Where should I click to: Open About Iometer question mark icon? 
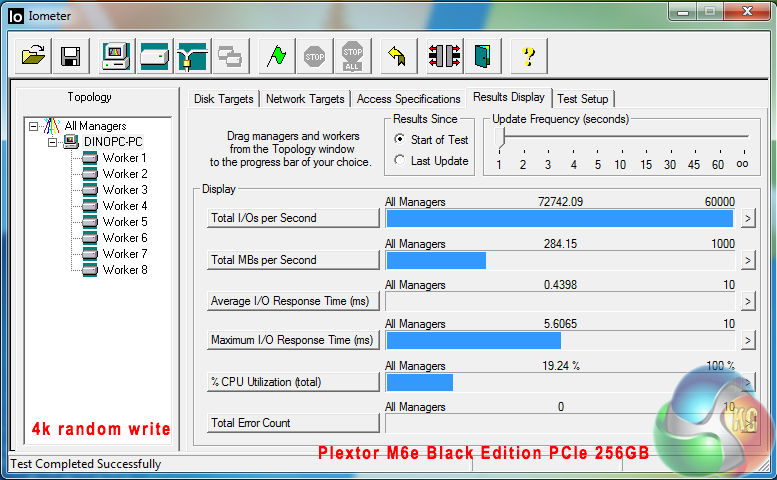click(529, 56)
